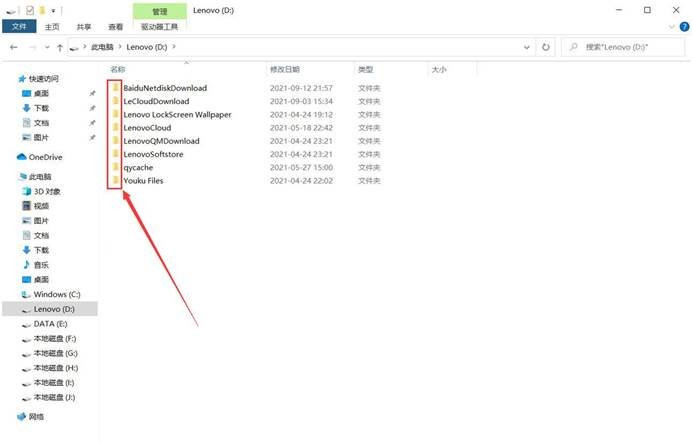
Task: Click the Back navigation arrow
Action: 14,47
